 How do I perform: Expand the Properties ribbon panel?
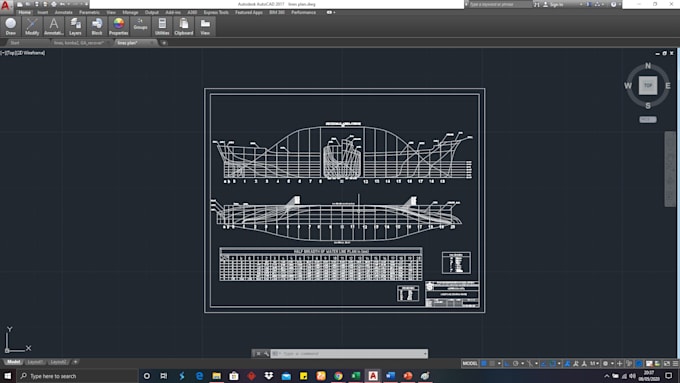coord(118,26)
